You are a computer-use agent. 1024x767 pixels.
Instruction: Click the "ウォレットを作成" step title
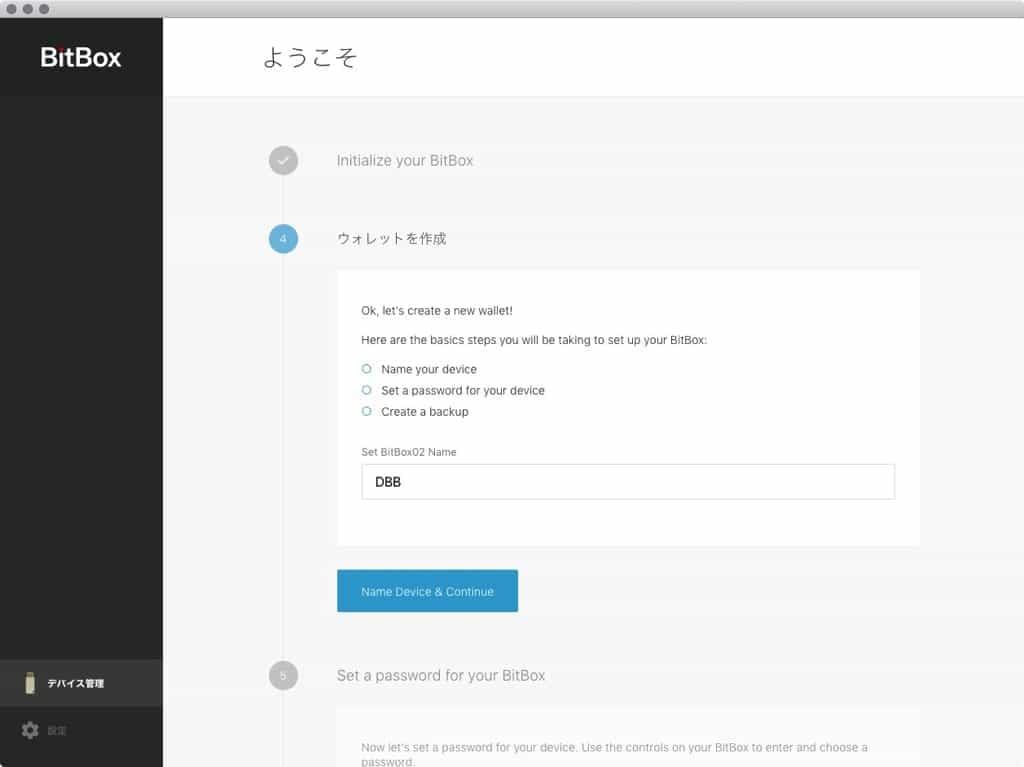(392, 238)
